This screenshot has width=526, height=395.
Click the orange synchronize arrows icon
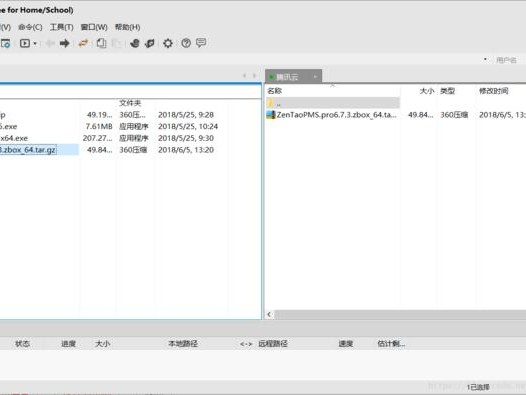[x=83, y=43]
